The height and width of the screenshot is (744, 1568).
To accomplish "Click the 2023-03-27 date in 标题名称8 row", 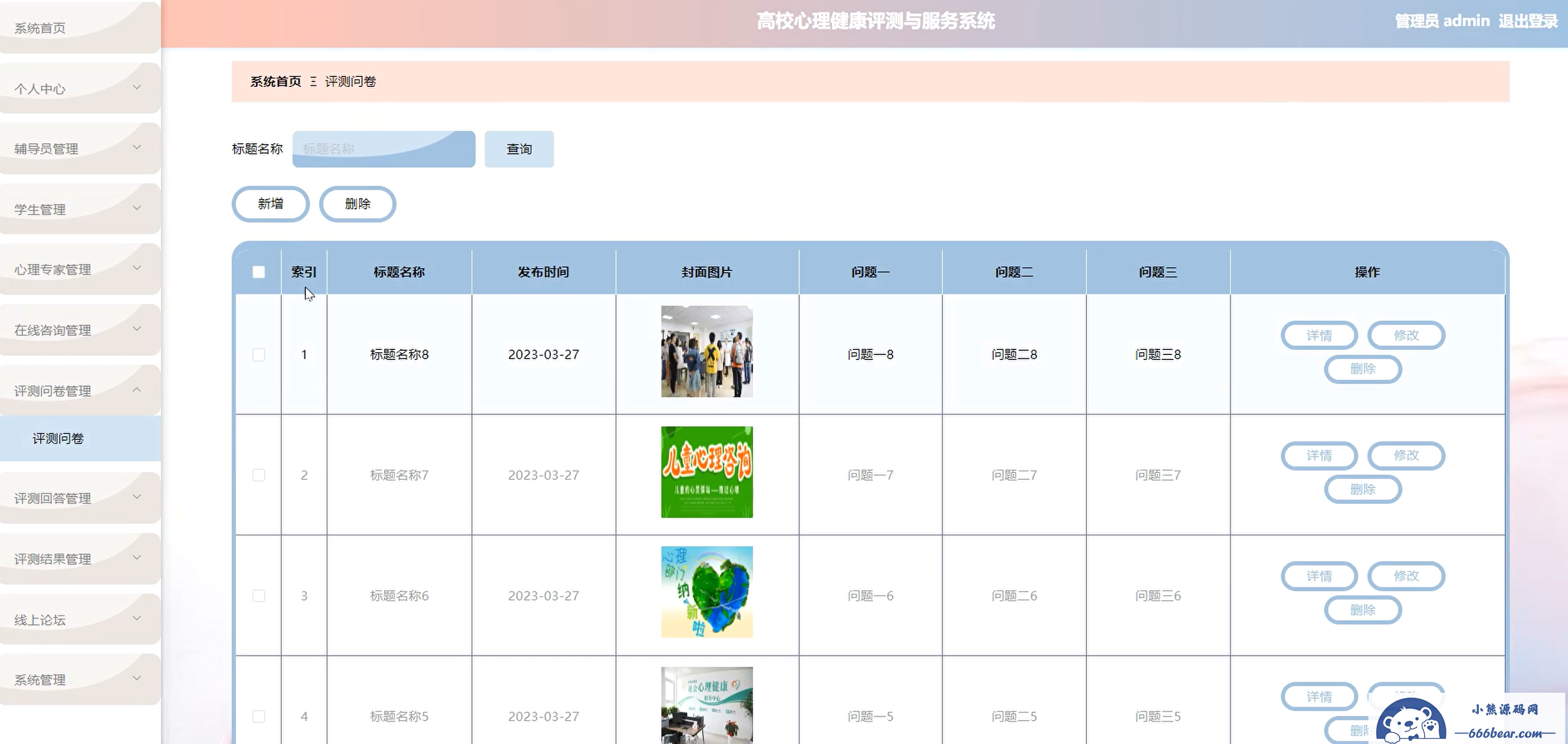I will coord(543,354).
